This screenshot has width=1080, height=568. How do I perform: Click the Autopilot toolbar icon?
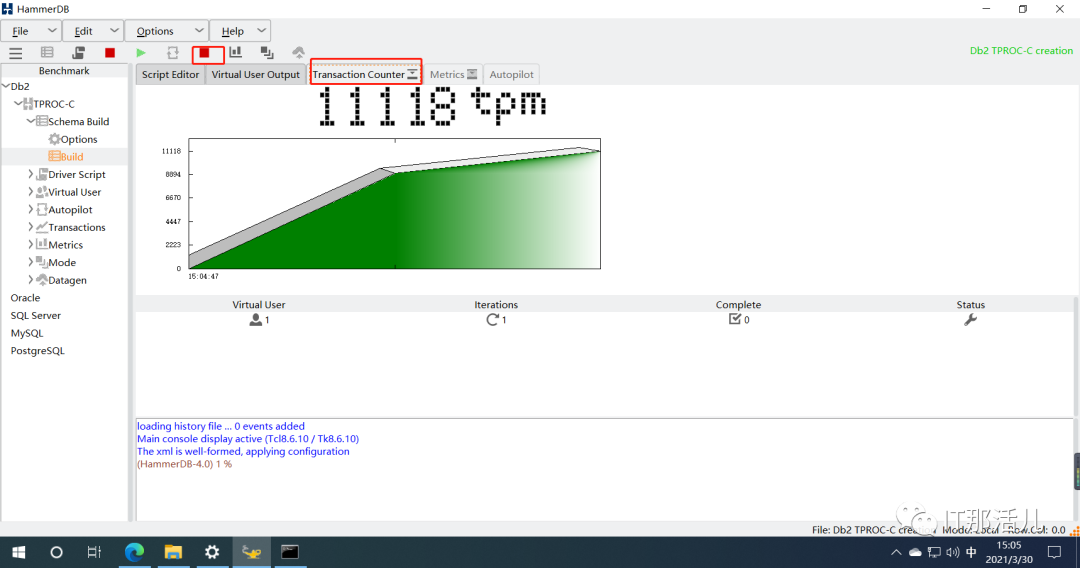(x=172, y=52)
